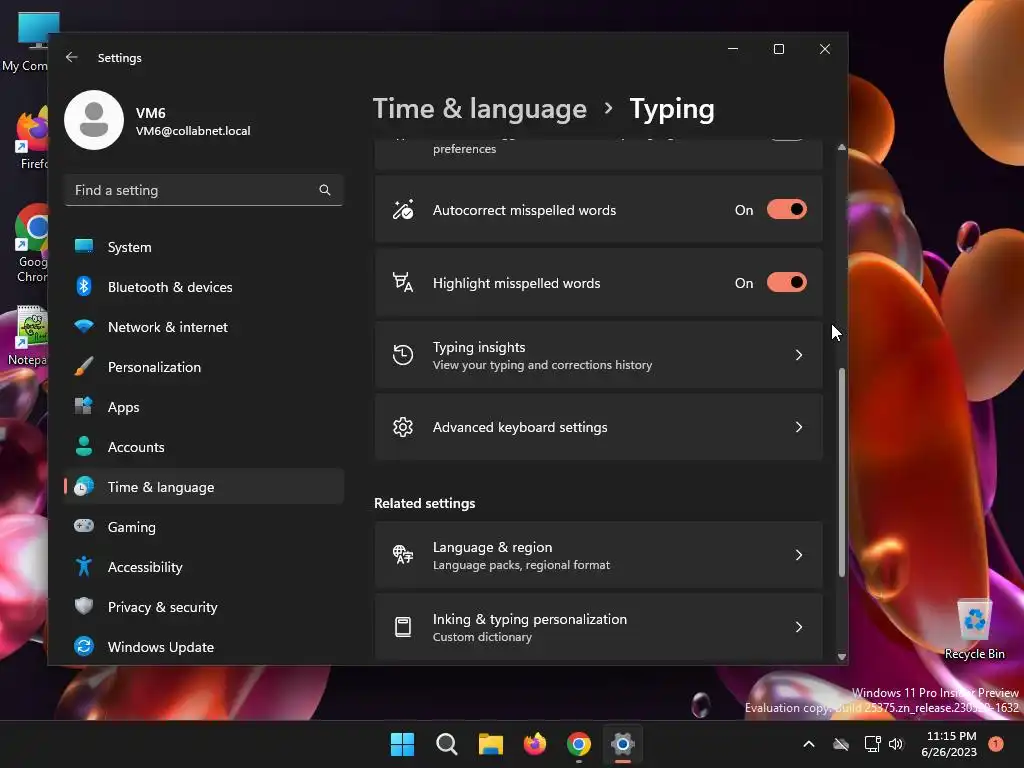Click the gamepad icon beside Gaming

click(84, 526)
